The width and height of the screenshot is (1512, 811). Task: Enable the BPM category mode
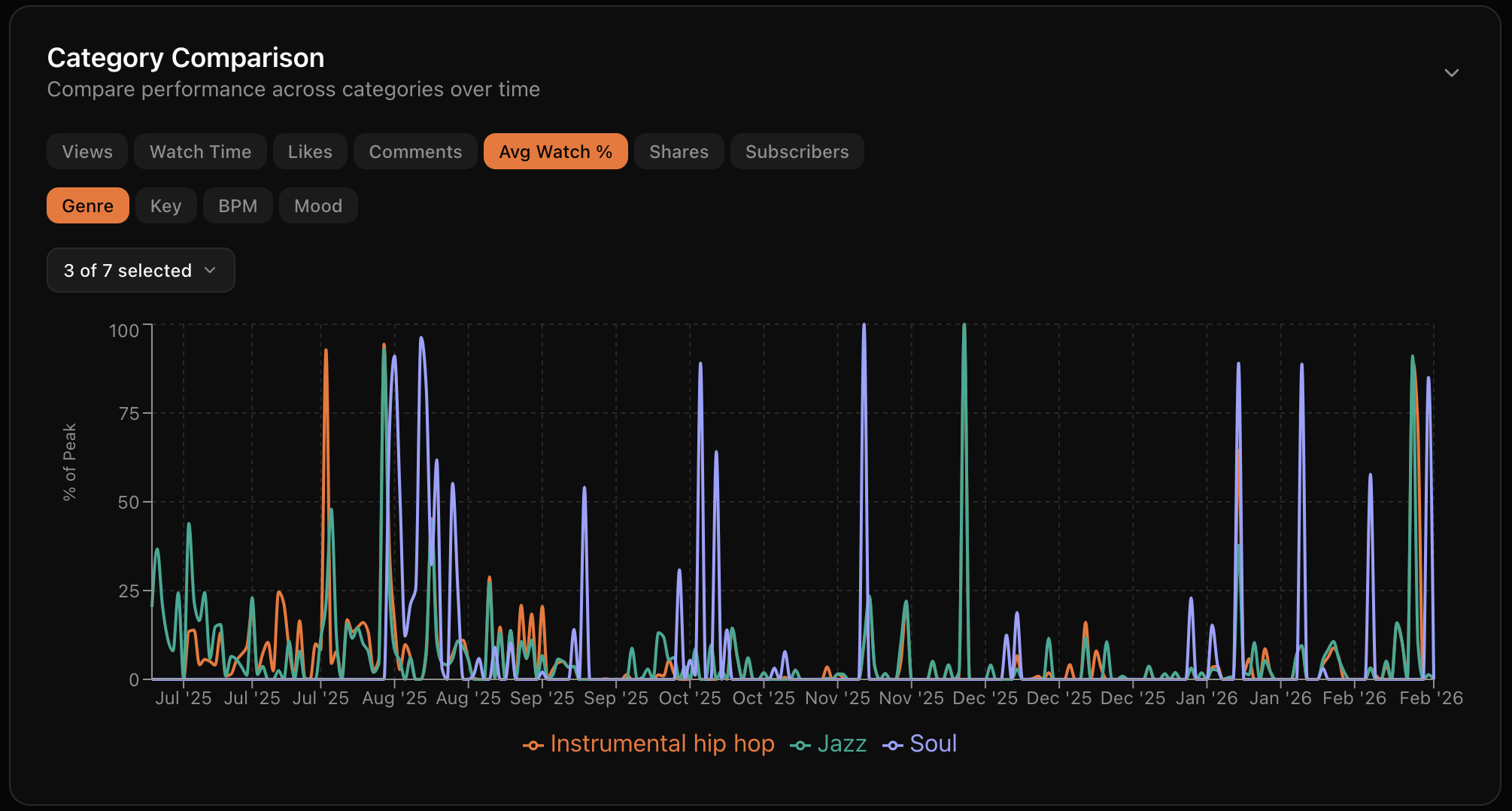238,205
